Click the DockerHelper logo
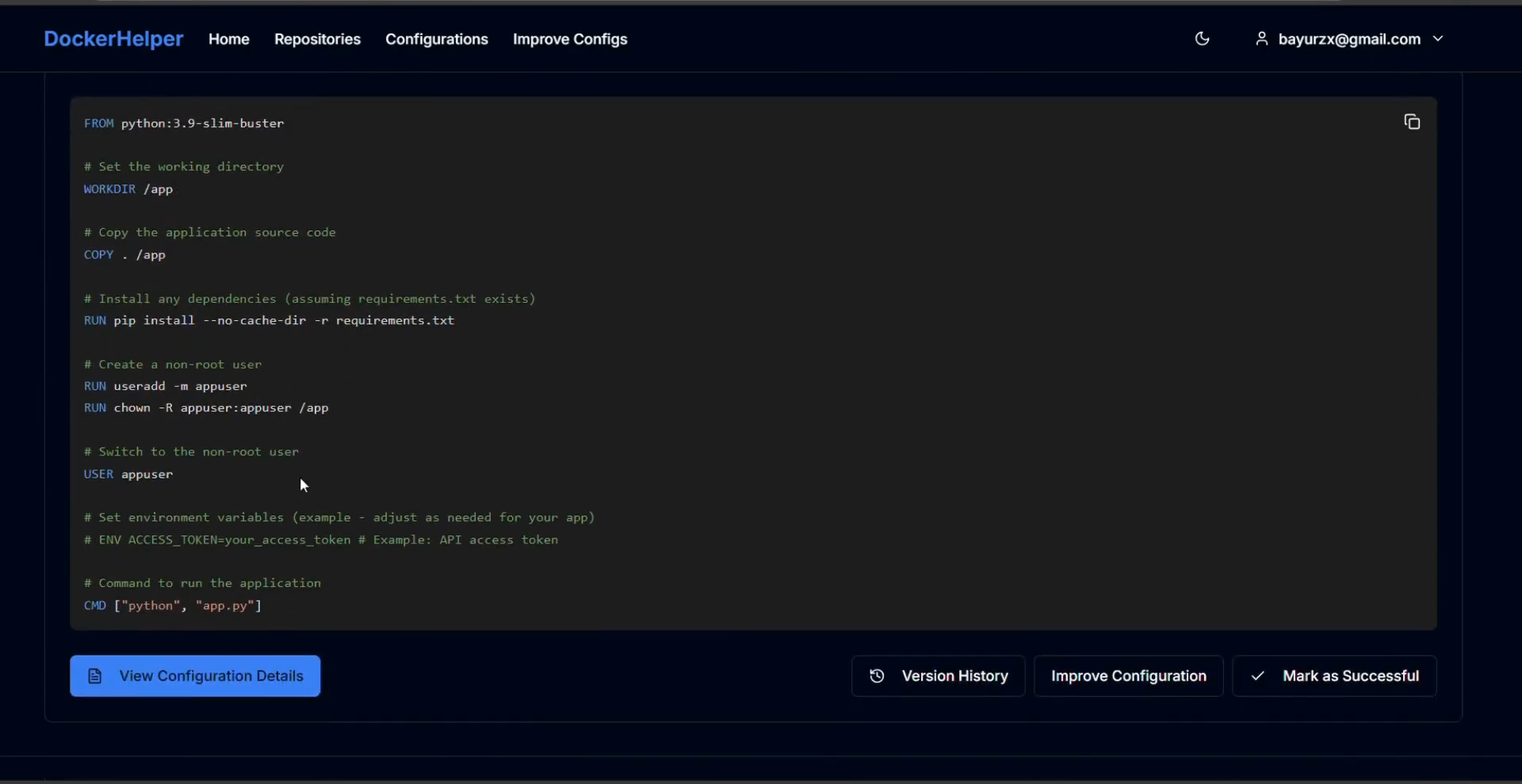This screenshot has height=784, width=1522. [x=113, y=39]
